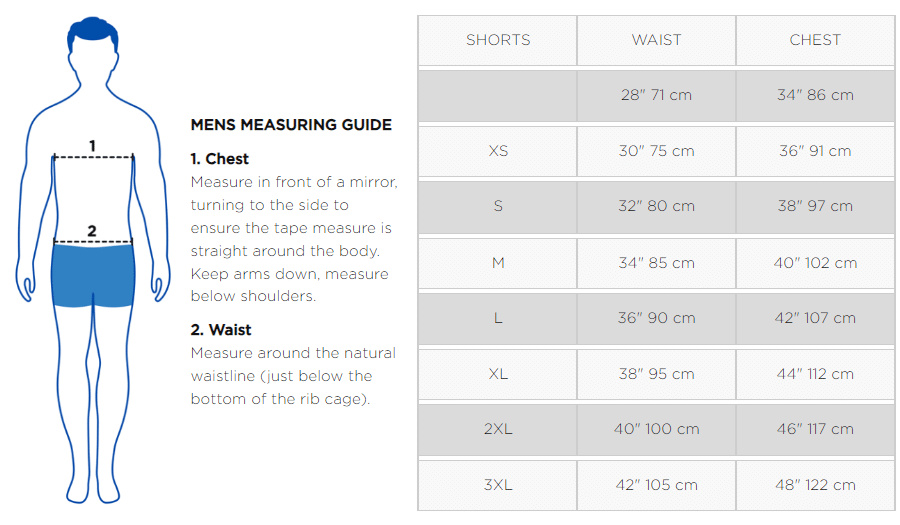This screenshot has height=525, width=900.
Task: Pick the 3XL size cell
Action: (498, 485)
